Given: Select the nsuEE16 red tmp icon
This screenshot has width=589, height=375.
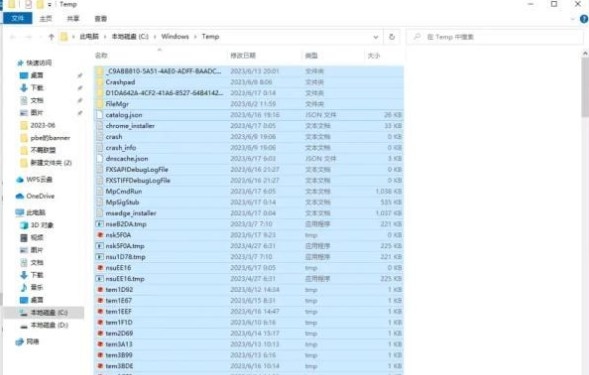Looking at the screenshot, I should click(100, 268).
